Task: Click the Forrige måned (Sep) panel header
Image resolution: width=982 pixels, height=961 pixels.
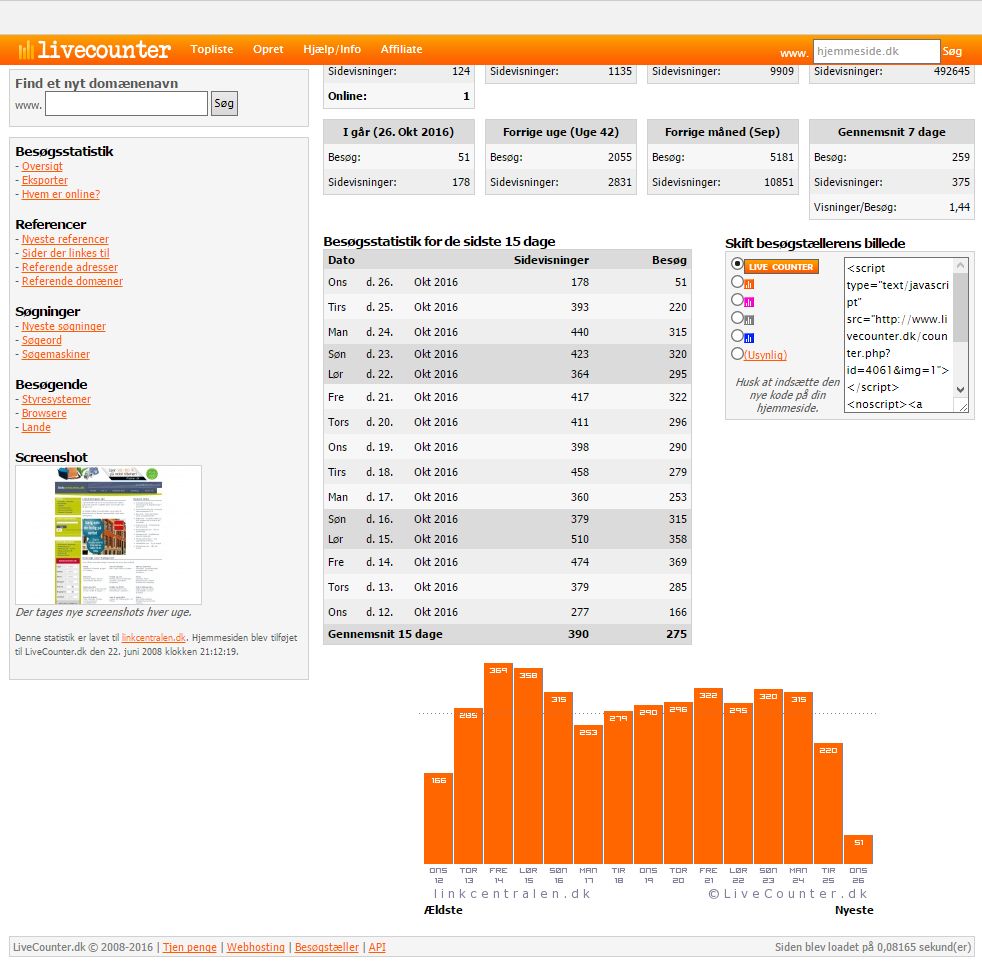Action: click(723, 132)
